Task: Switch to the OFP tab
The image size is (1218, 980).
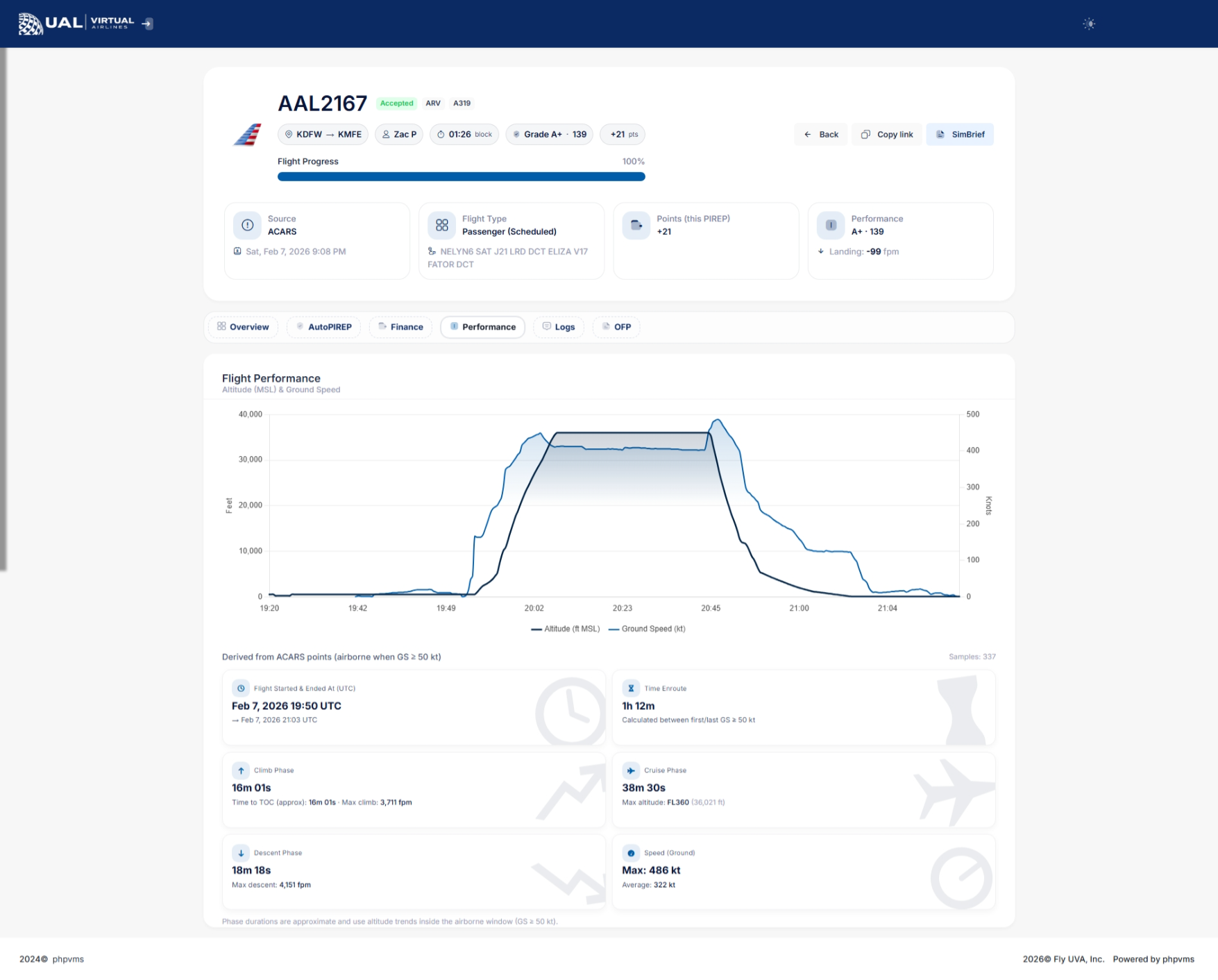Action: (x=616, y=327)
